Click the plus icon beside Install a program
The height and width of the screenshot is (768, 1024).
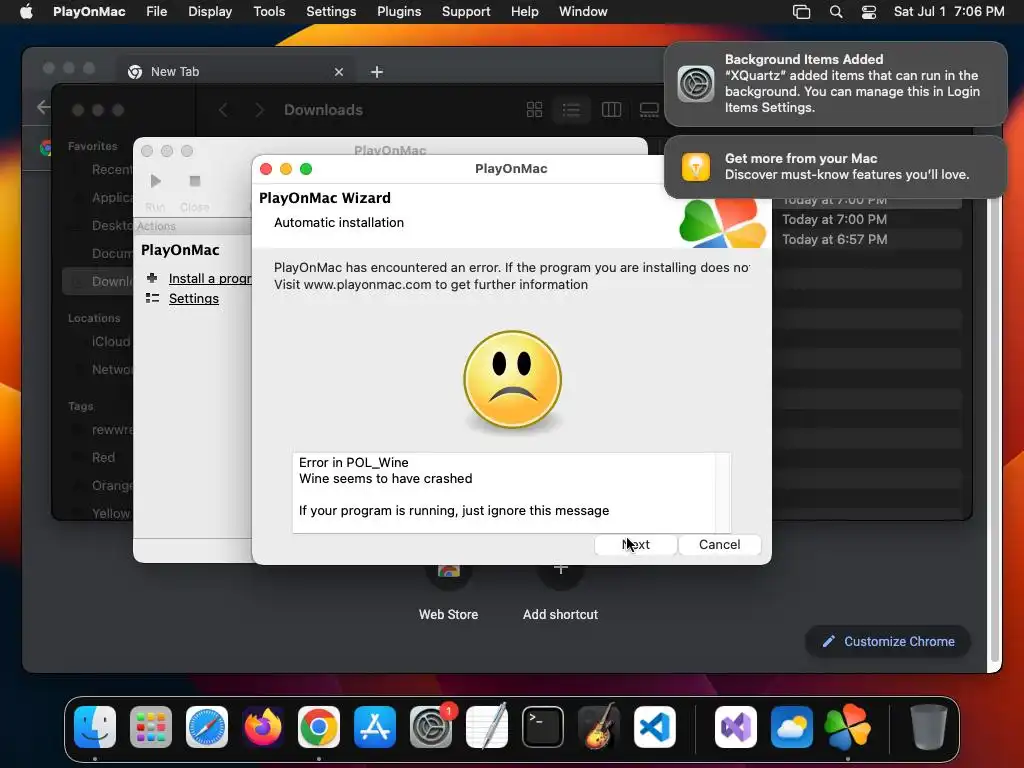tap(152, 278)
